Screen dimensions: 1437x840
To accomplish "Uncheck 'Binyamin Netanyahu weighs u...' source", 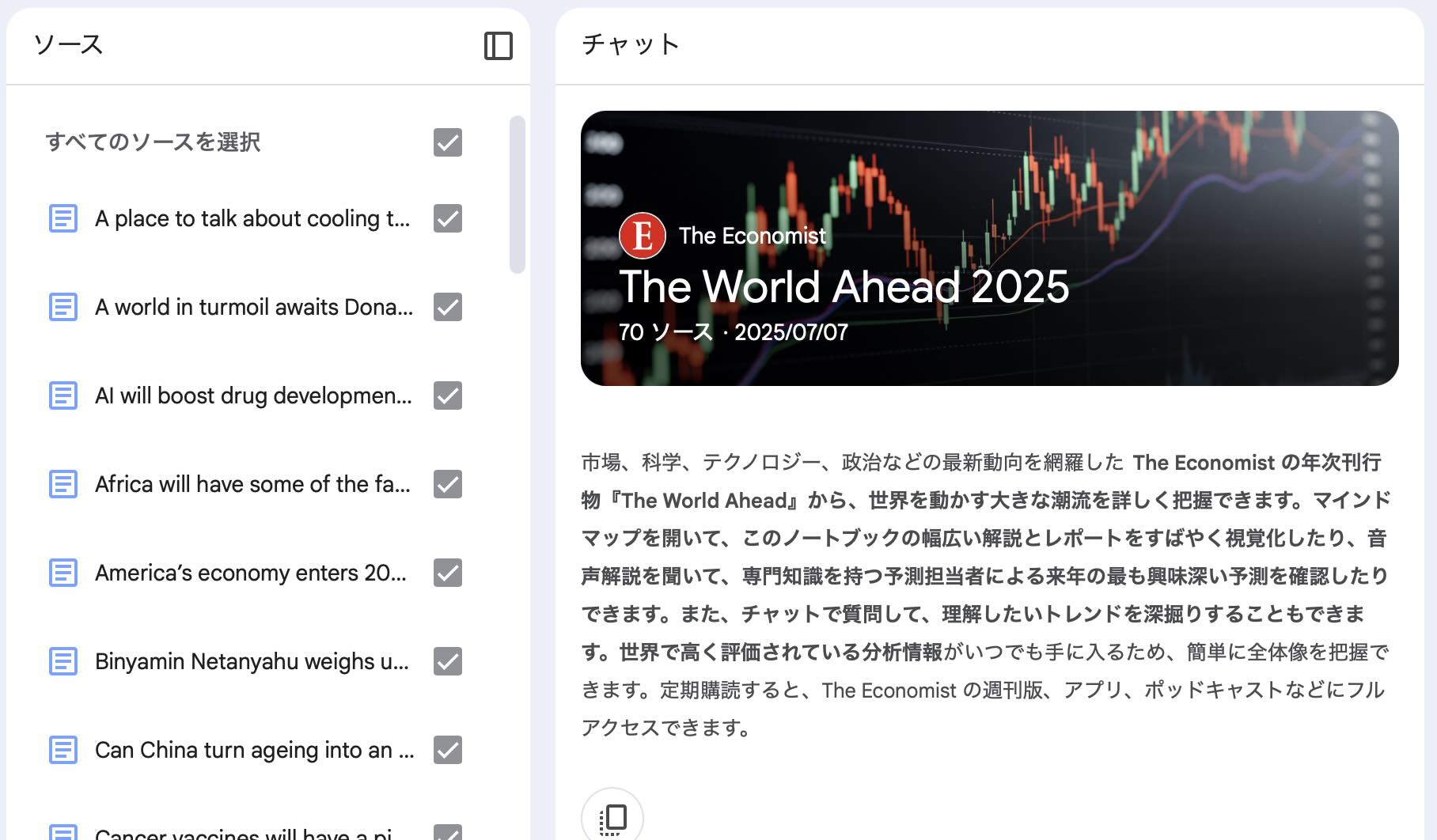I will 448,661.
